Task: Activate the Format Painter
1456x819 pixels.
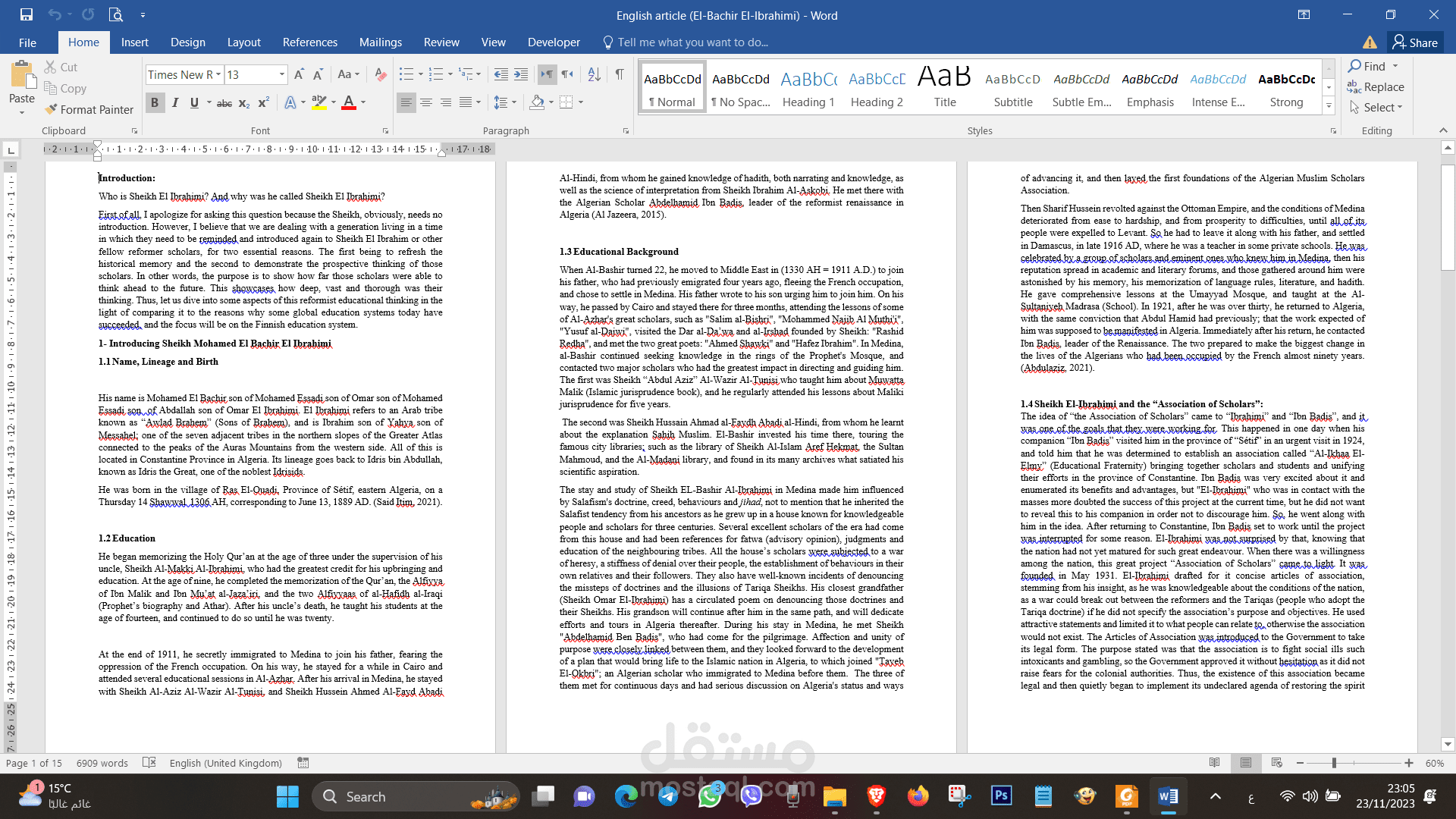Action: click(89, 109)
